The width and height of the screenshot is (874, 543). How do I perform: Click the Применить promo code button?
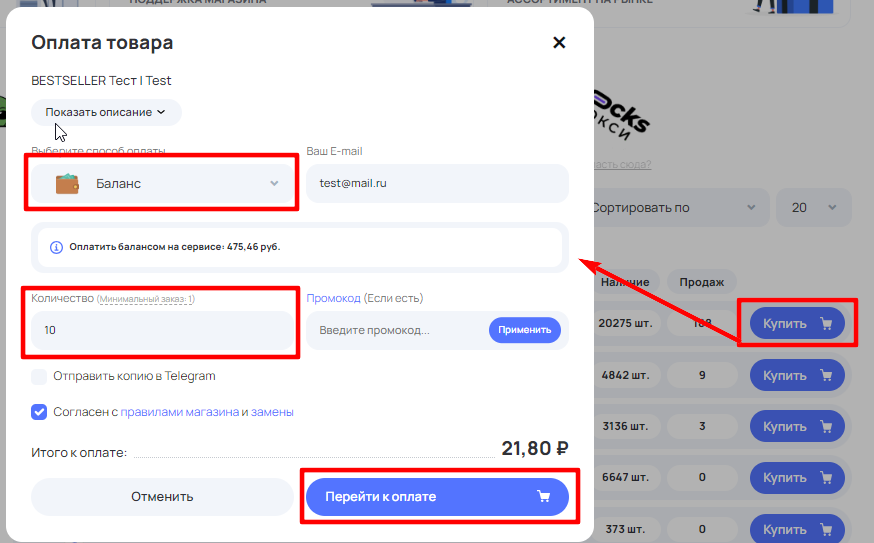pos(525,330)
